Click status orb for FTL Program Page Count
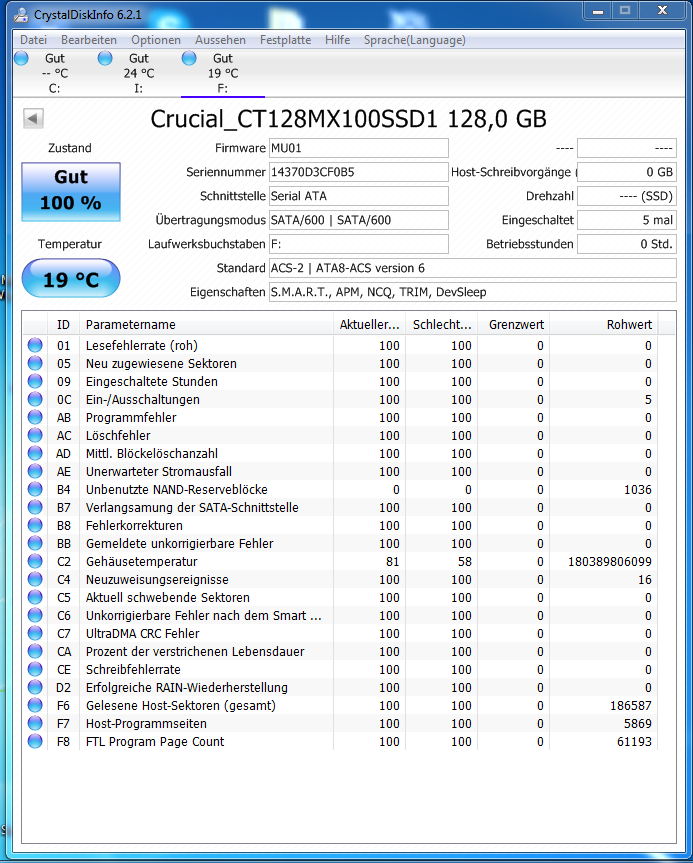 coord(35,741)
